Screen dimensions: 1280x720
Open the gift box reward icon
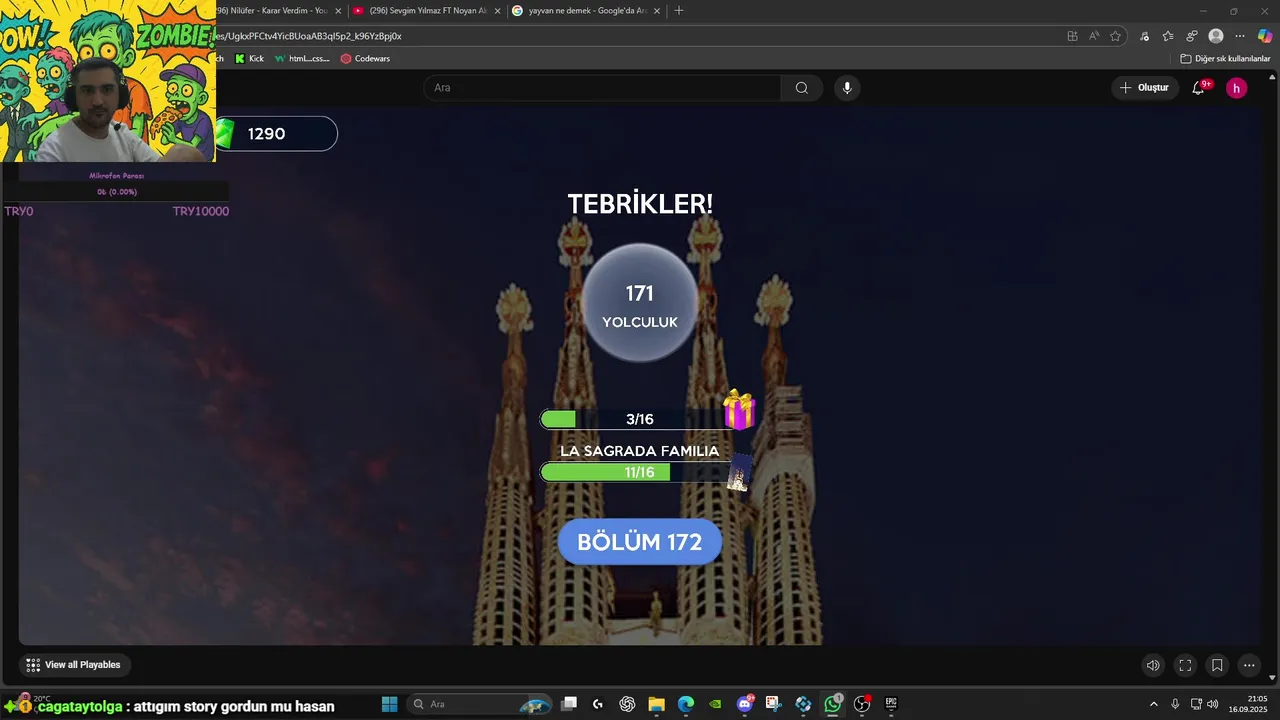[739, 410]
